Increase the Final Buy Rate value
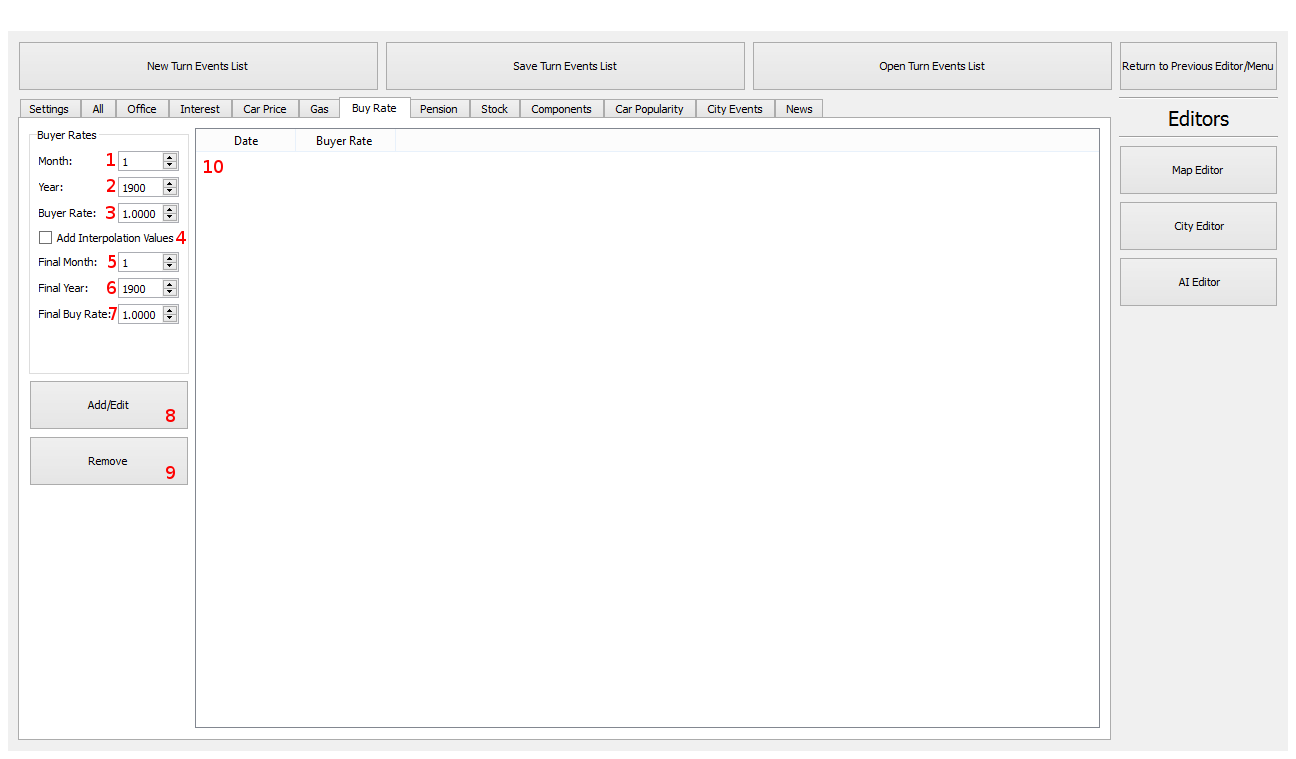This screenshot has height=759, width=1296. tap(170, 310)
